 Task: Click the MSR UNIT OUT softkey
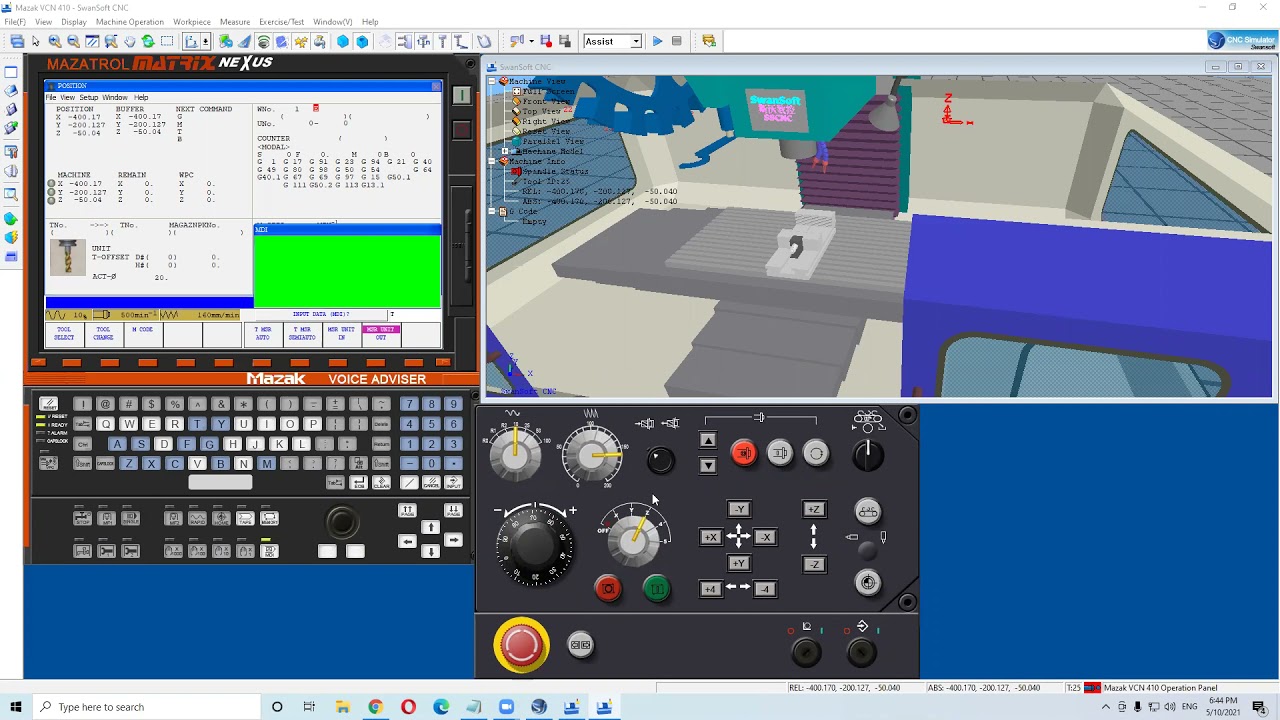click(381, 334)
